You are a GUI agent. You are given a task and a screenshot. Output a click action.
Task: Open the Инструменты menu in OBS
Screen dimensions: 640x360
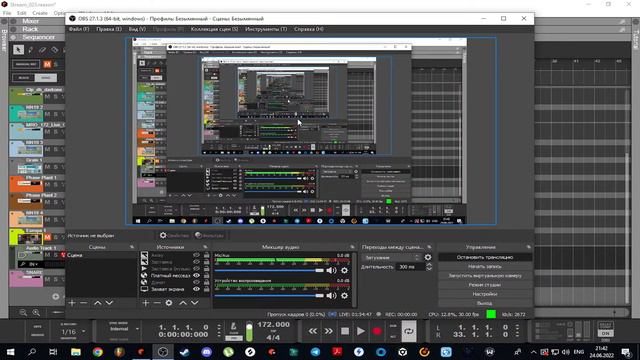point(266,29)
